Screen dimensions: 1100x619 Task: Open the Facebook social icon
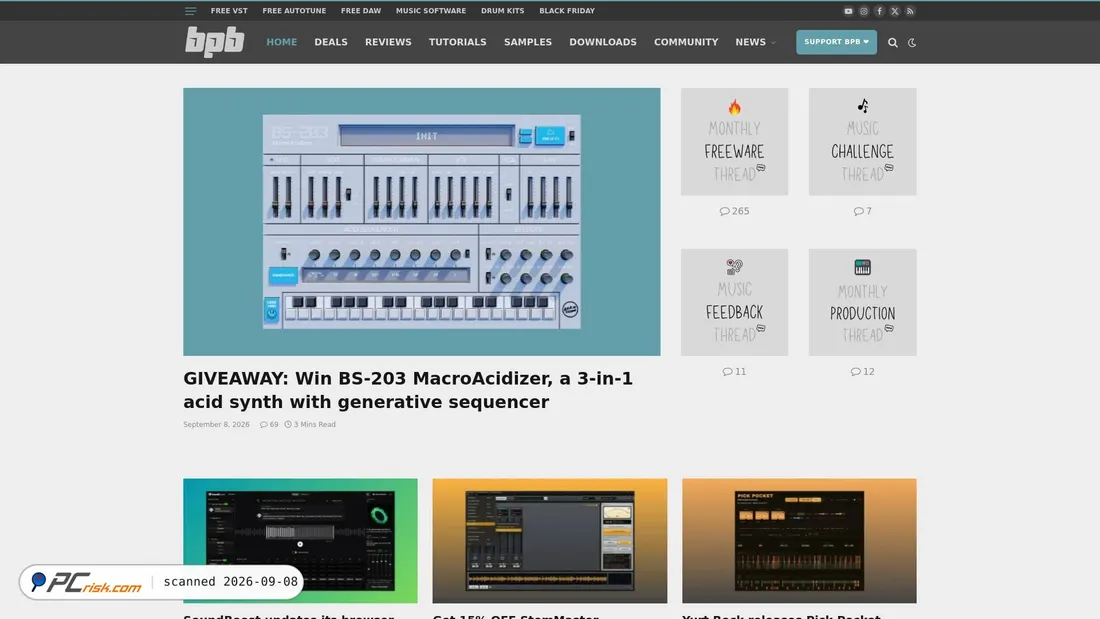(x=879, y=11)
